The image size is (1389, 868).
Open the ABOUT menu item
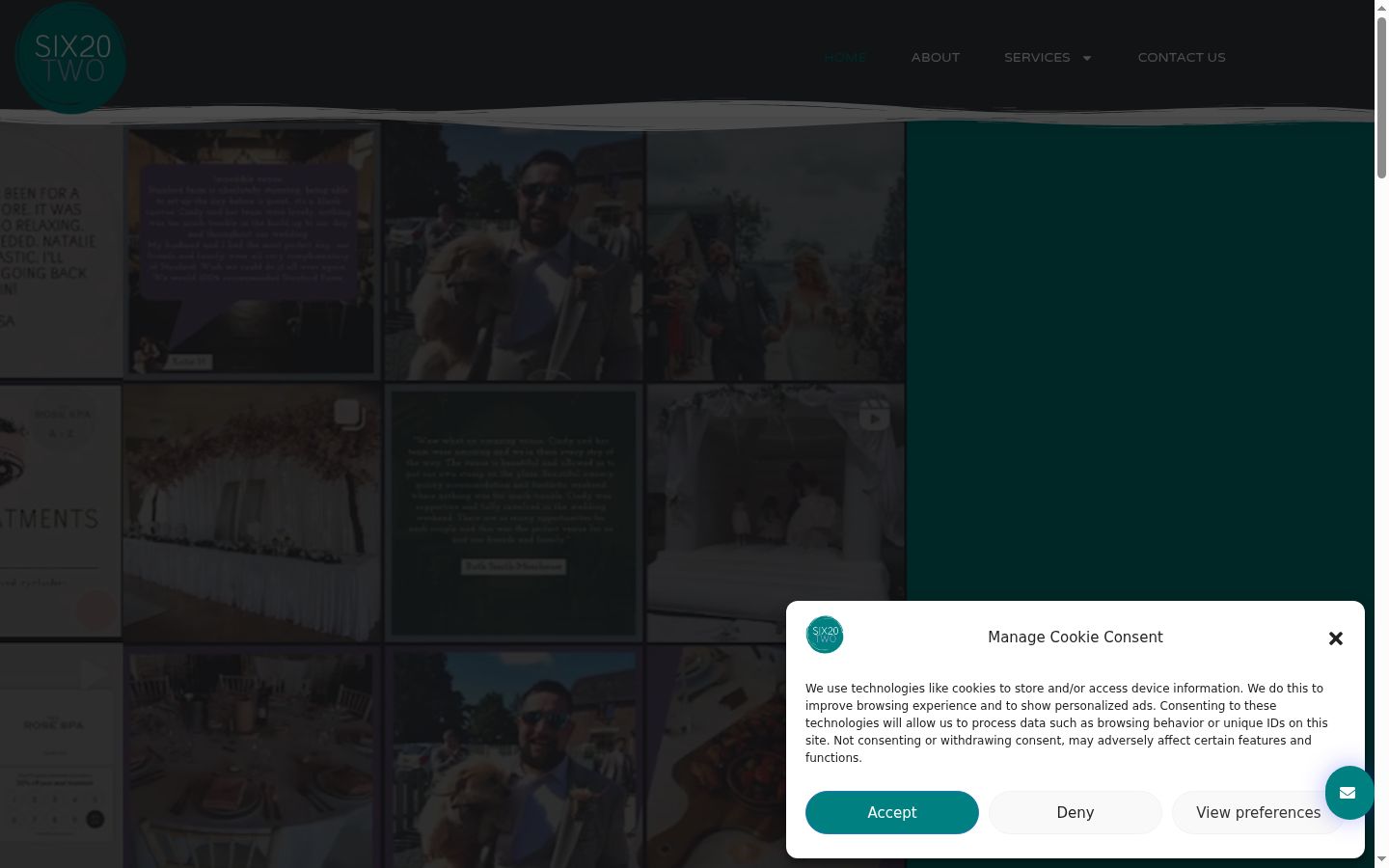pyautogui.click(x=936, y=57)
